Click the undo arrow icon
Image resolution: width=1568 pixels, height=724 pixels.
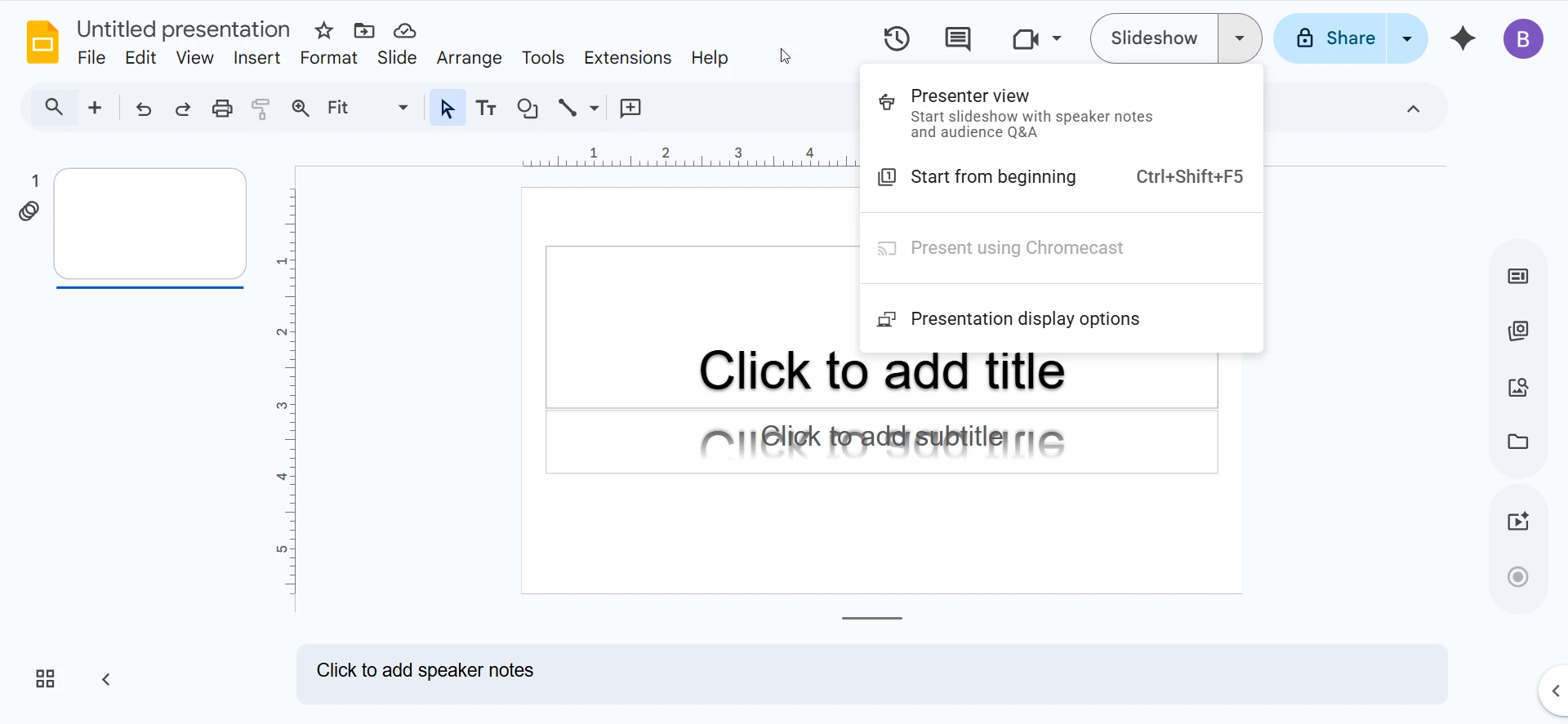tap(144, 108)
